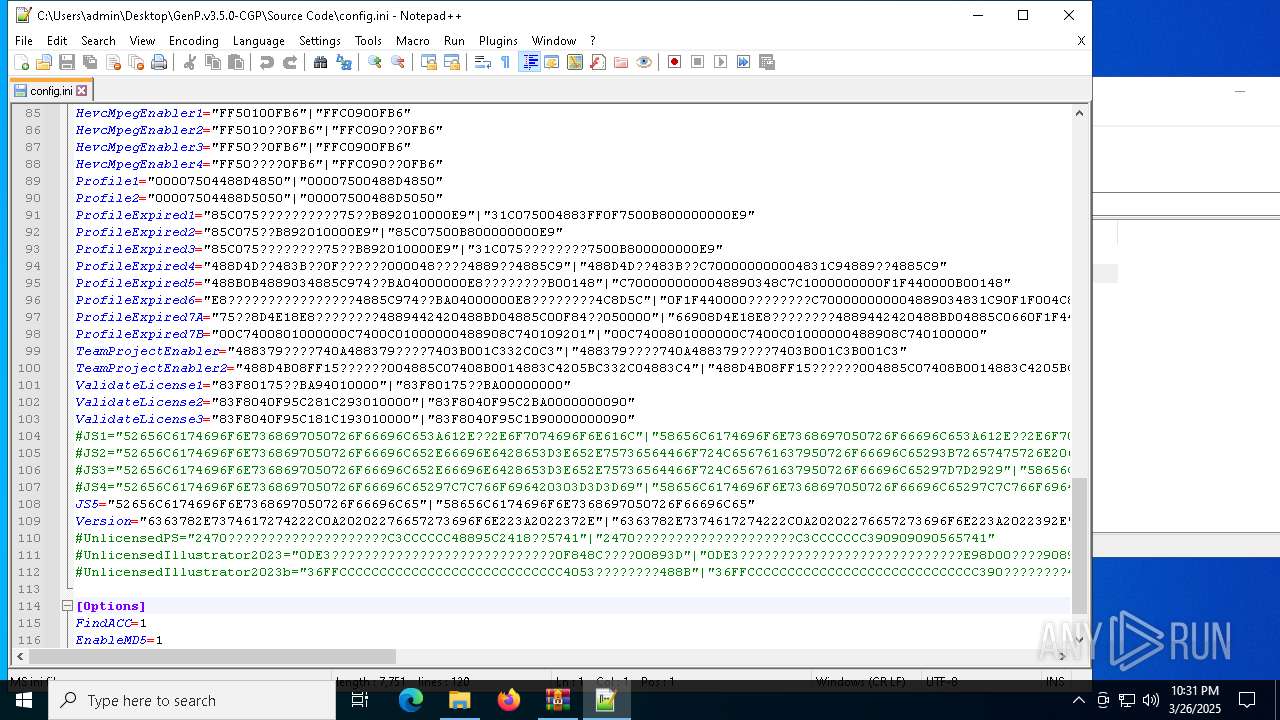Screen dimensions: 1280x720
Task: Toggle the indent guide toolbar button
Action: 530,62
